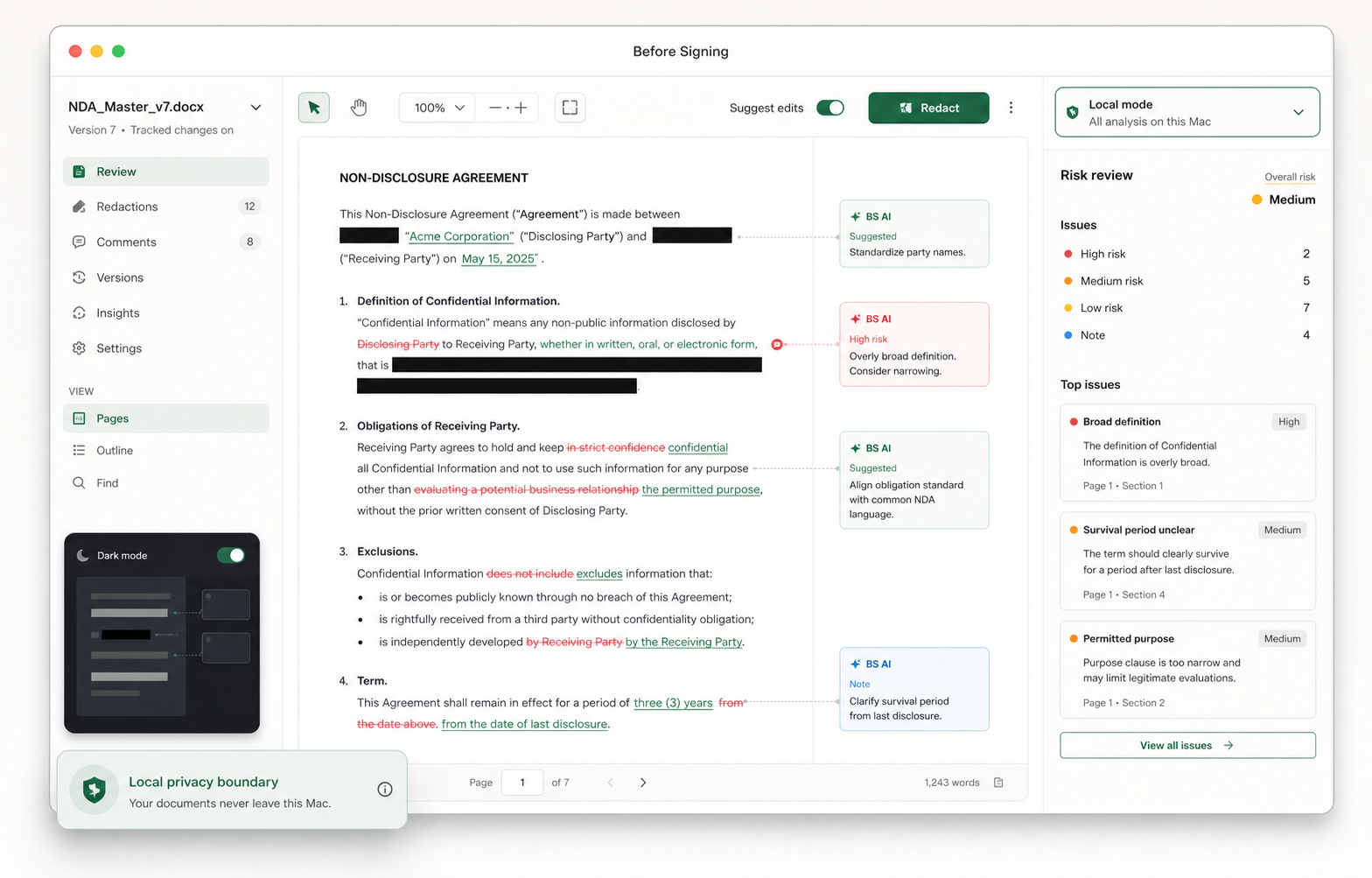1372x878 pixels.
Task: Open the Survival period unclear issue card
Action: click(1187, 561)
